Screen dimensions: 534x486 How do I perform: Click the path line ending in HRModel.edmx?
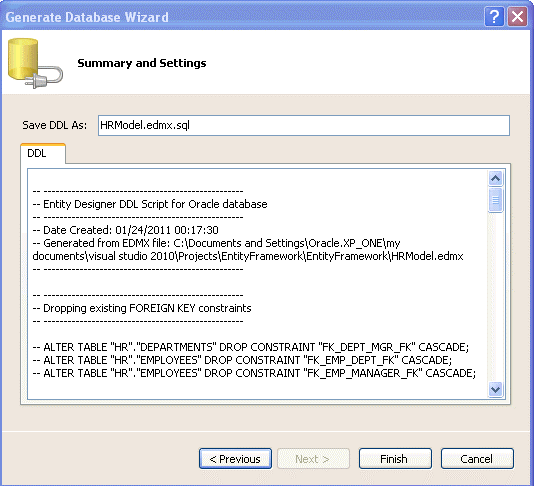pos(248,256)
